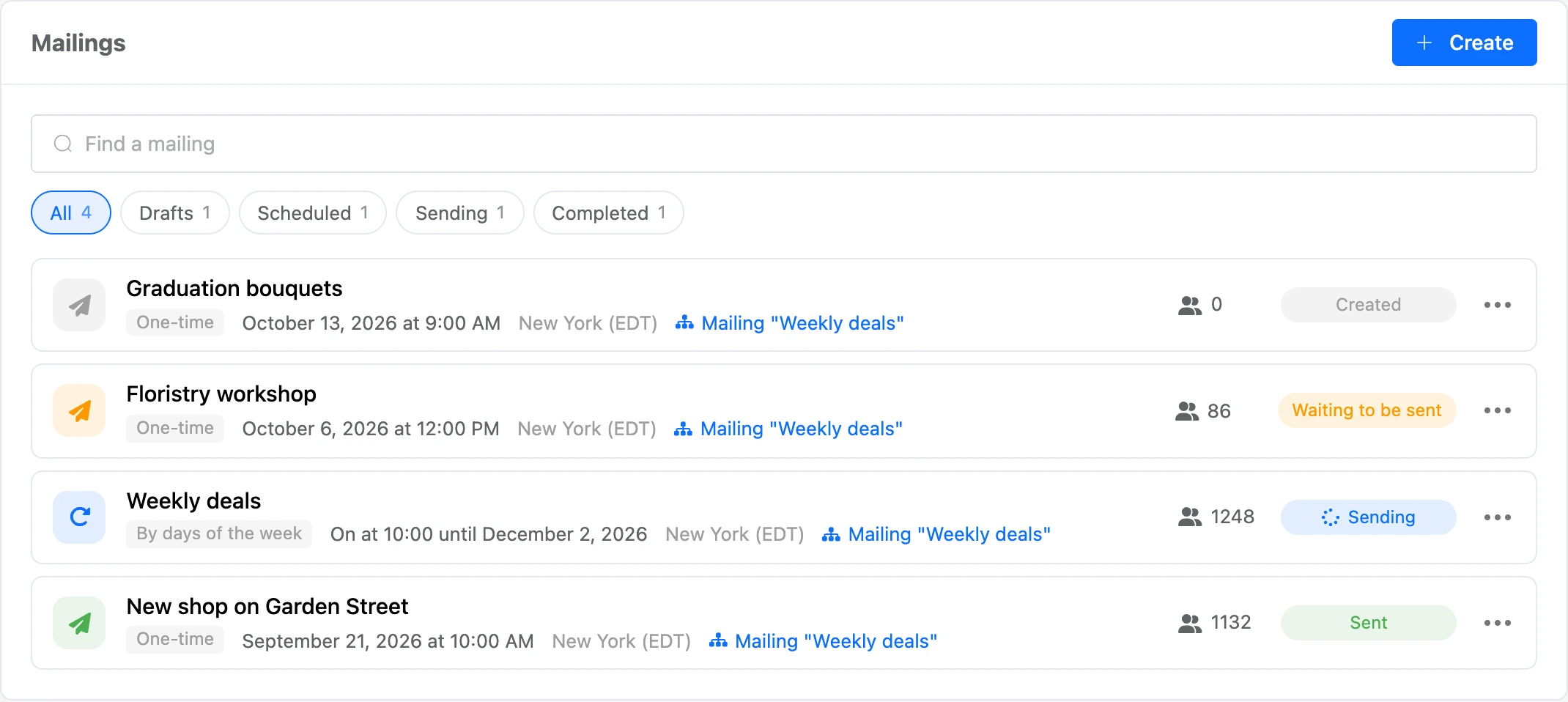
Task: Click the recipients icon next to 1248
Action: 1190,517
